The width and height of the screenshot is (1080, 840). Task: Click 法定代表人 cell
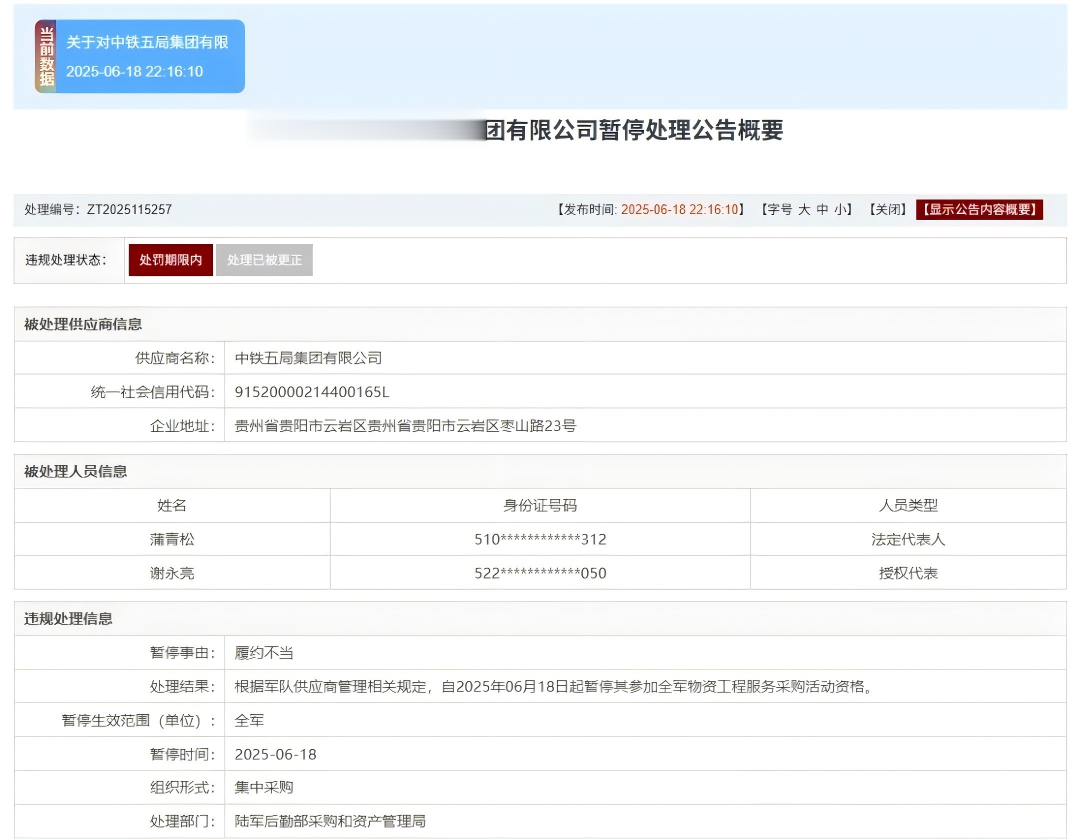tap(908, 539)
